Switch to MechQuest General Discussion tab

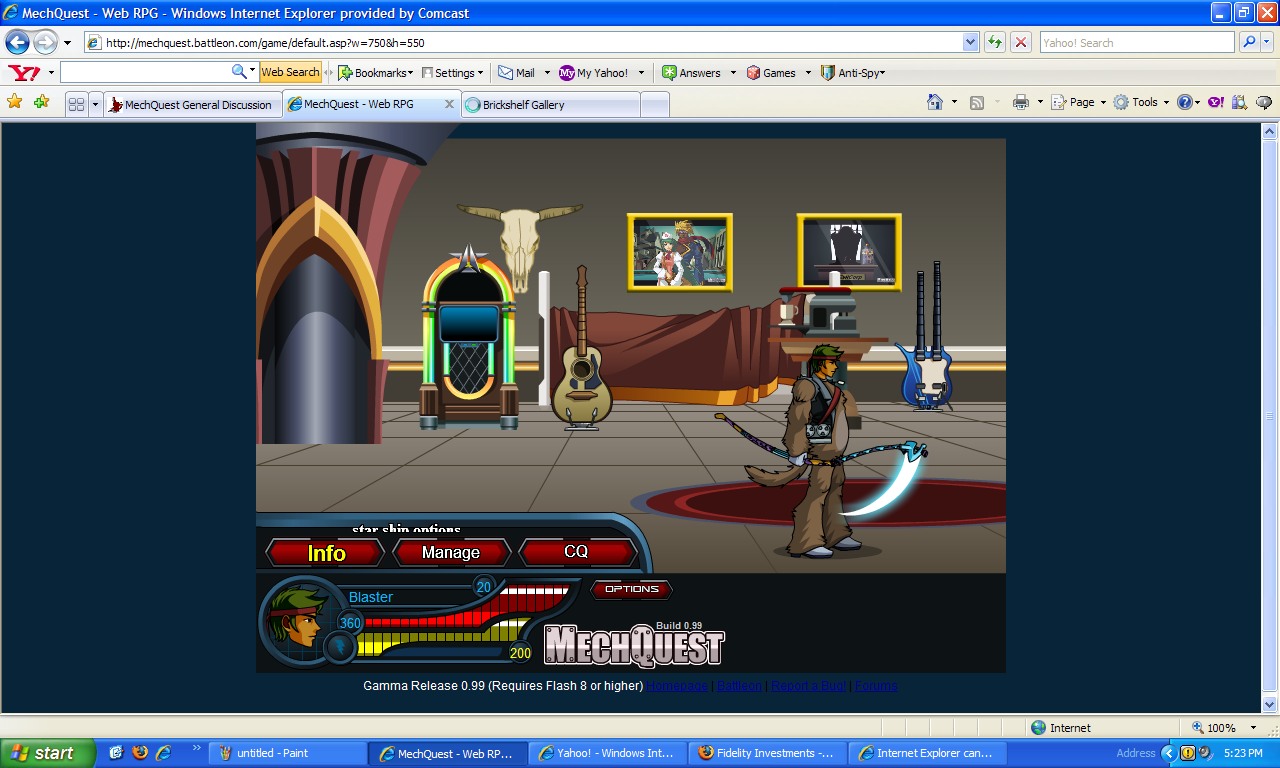(193, 104)
